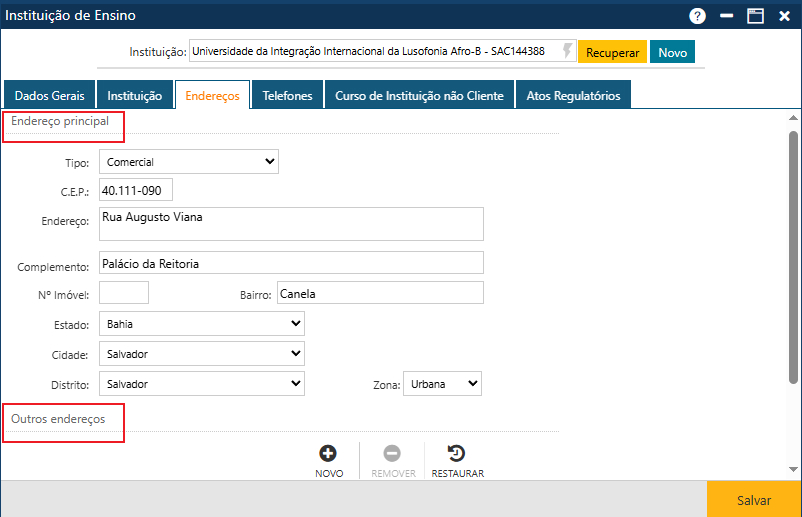The width and height of the screenshot is (802, 517).
Task: Expand the Estado dropdown showing Bahia
Action: pos(202,324)
